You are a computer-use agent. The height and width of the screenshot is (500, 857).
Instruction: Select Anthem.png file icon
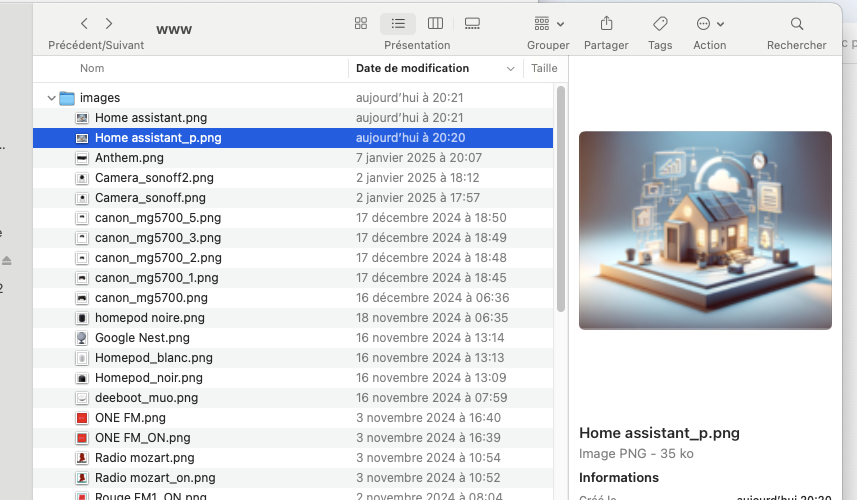click(82, 158)
